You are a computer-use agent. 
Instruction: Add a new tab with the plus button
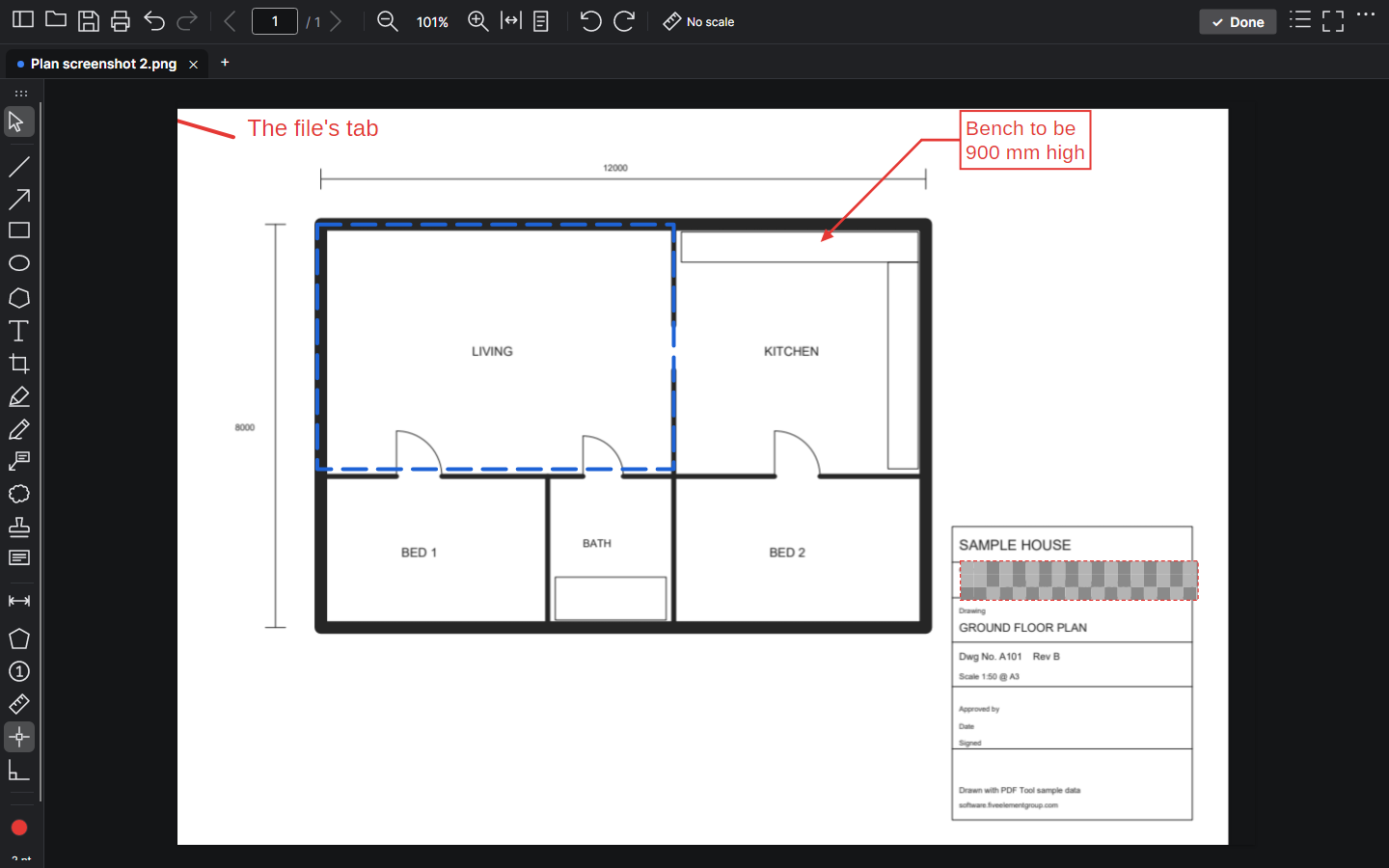click(225, 63)
